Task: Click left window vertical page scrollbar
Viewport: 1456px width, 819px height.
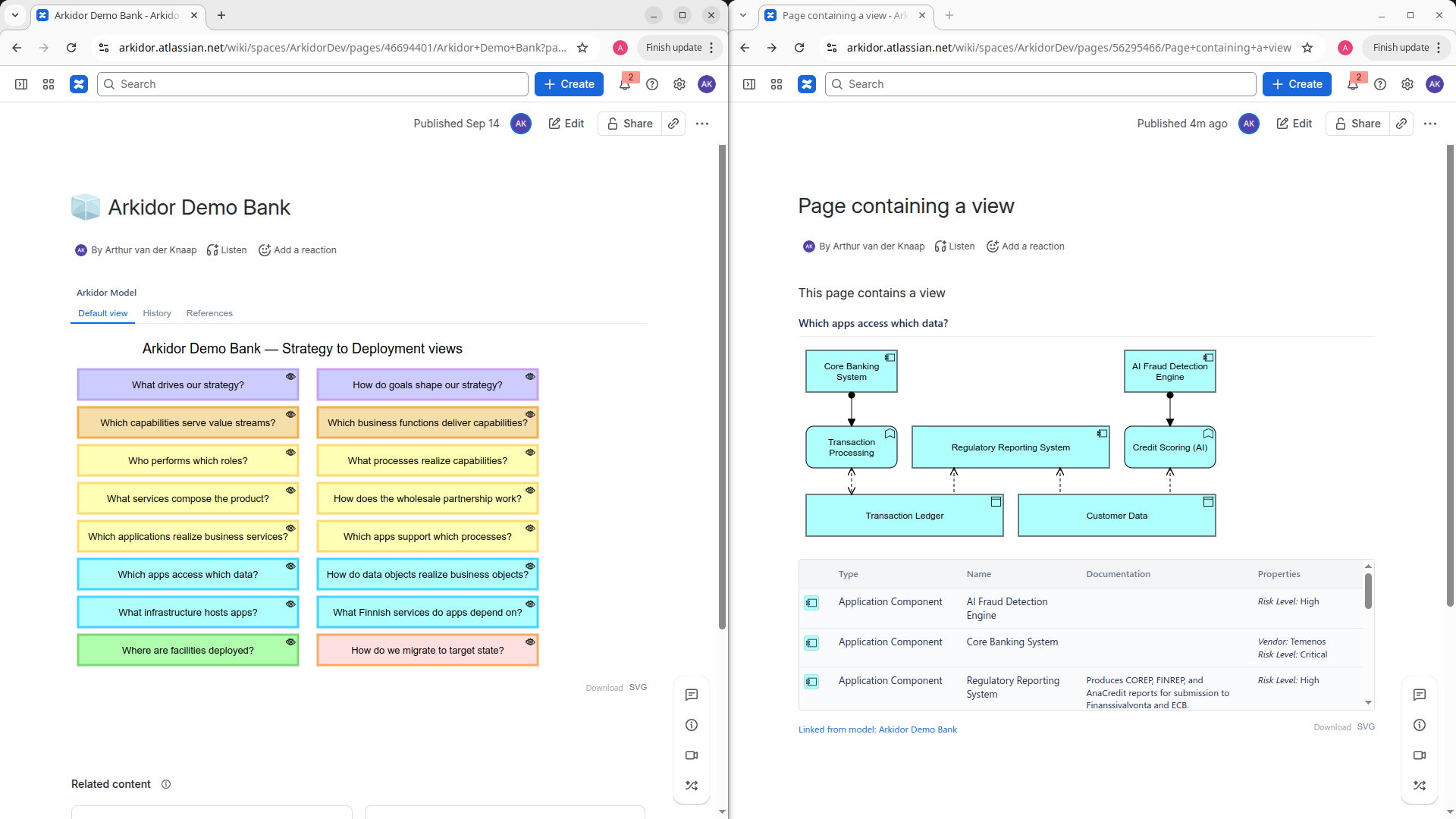Action: pyautogui.click(x=723, y=387)
